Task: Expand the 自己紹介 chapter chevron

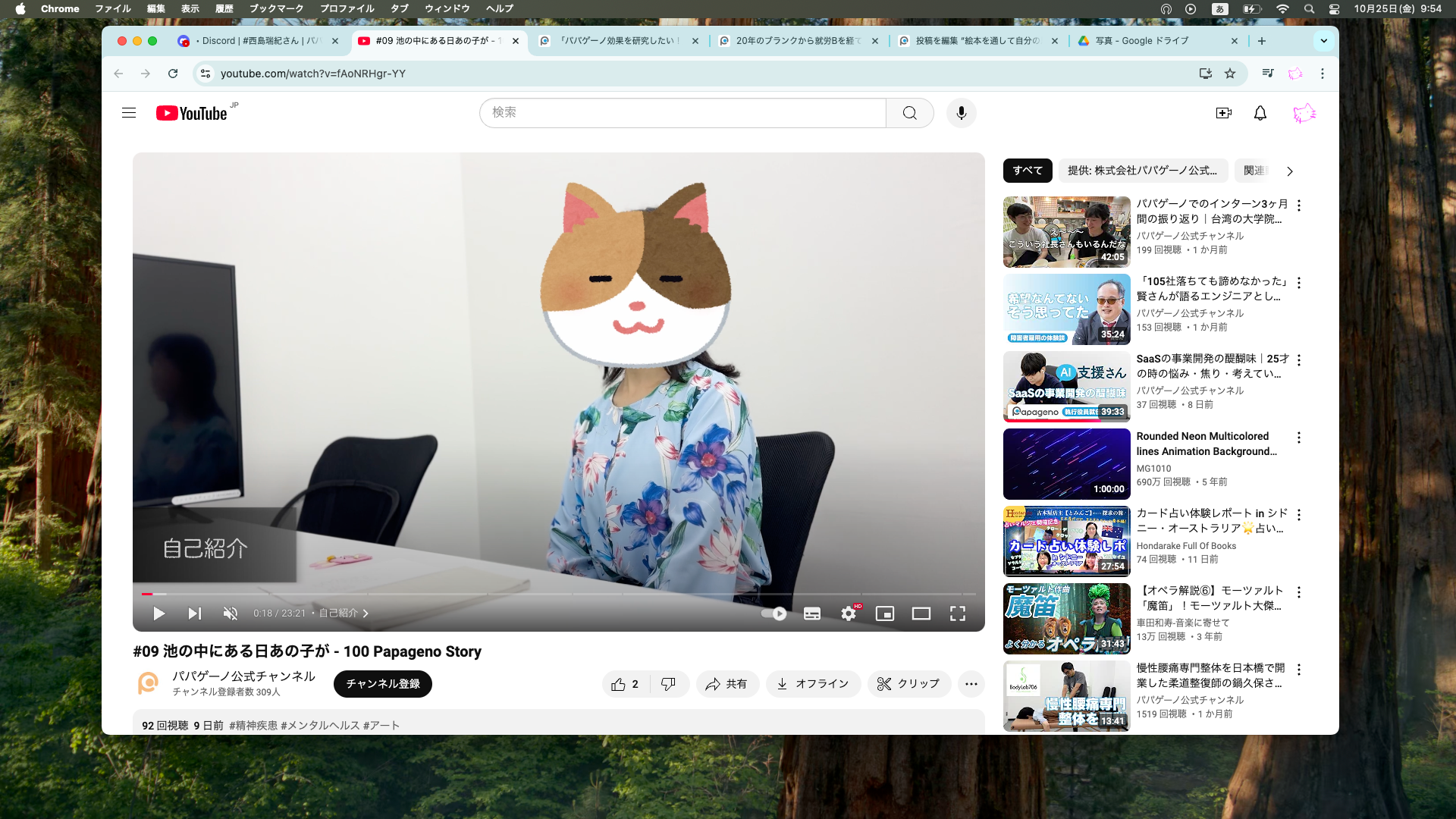Action: point(366,613)
